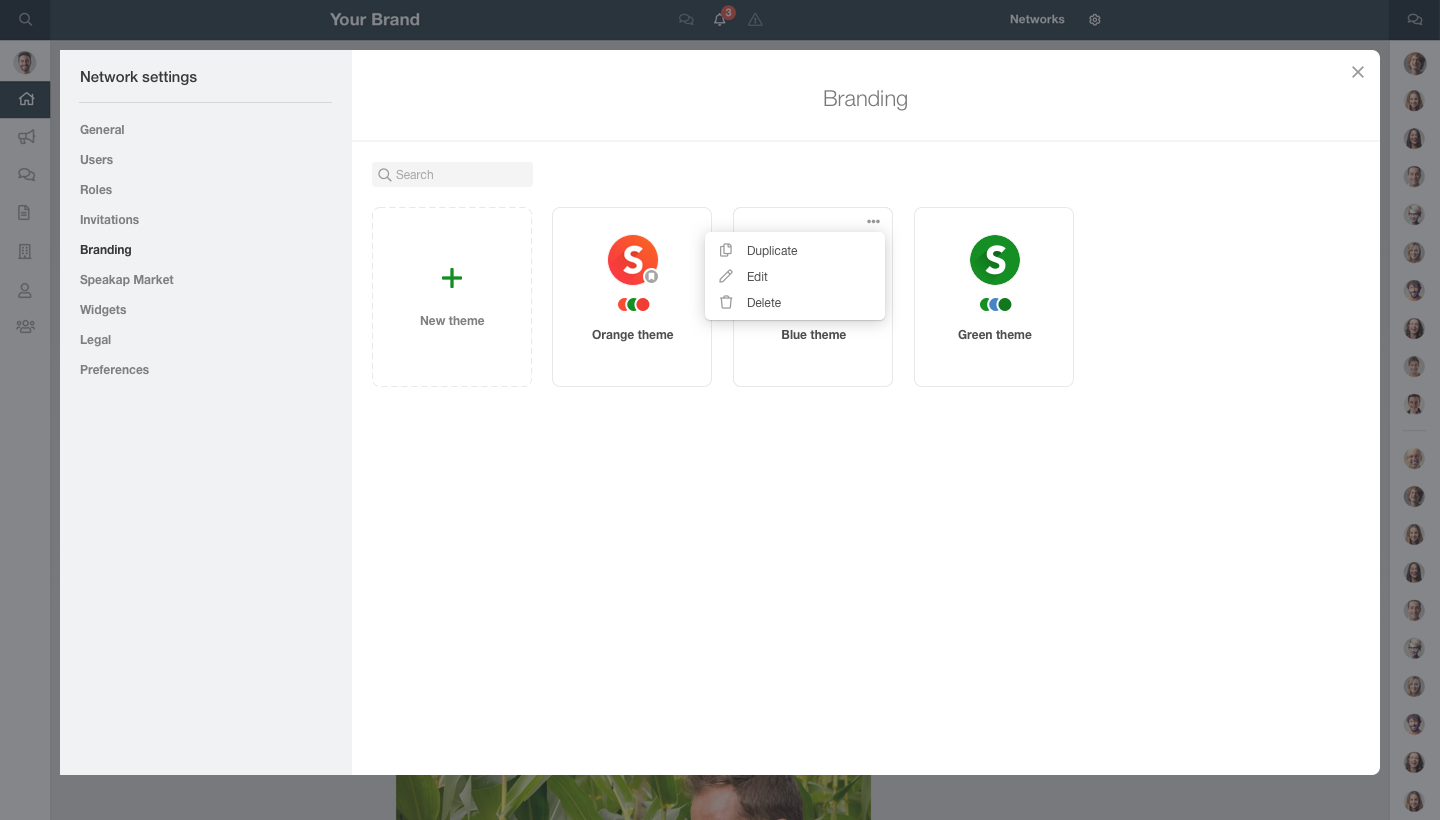Open the search icon in top-left corner
1440x820 pixels.
25,19
